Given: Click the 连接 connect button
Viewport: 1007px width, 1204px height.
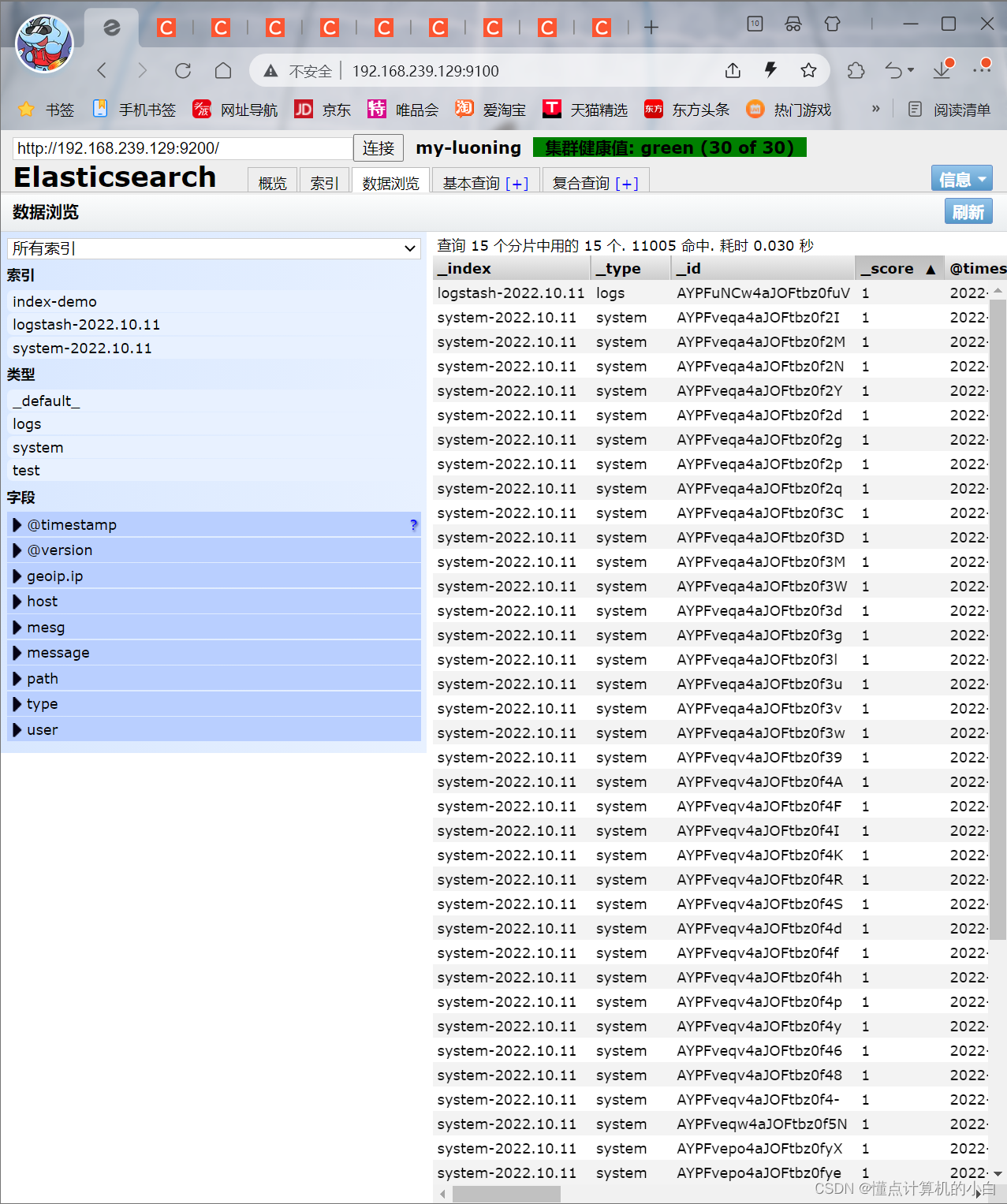Looking at the screenshot, I should tap(379, 147).
